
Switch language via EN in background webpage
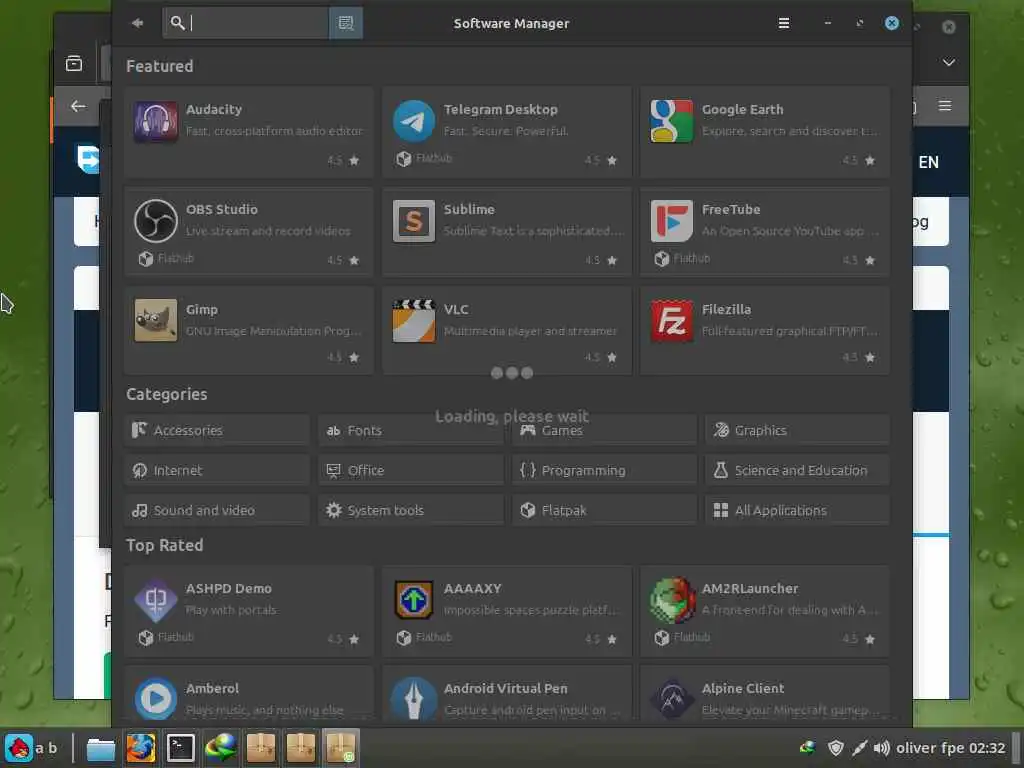point(929,162)
